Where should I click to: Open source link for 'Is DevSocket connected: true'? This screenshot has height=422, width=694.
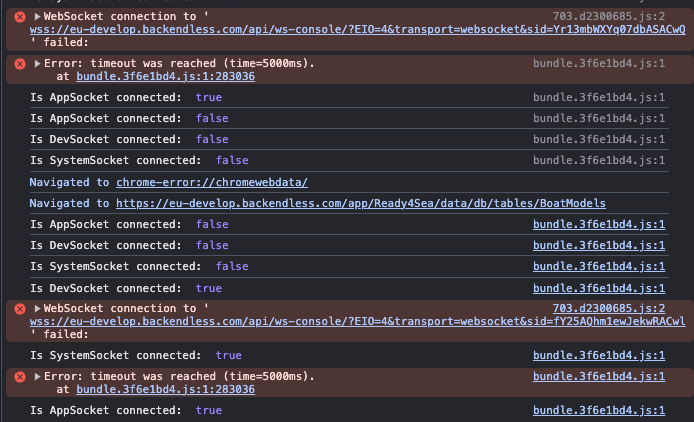pos(598,288)
